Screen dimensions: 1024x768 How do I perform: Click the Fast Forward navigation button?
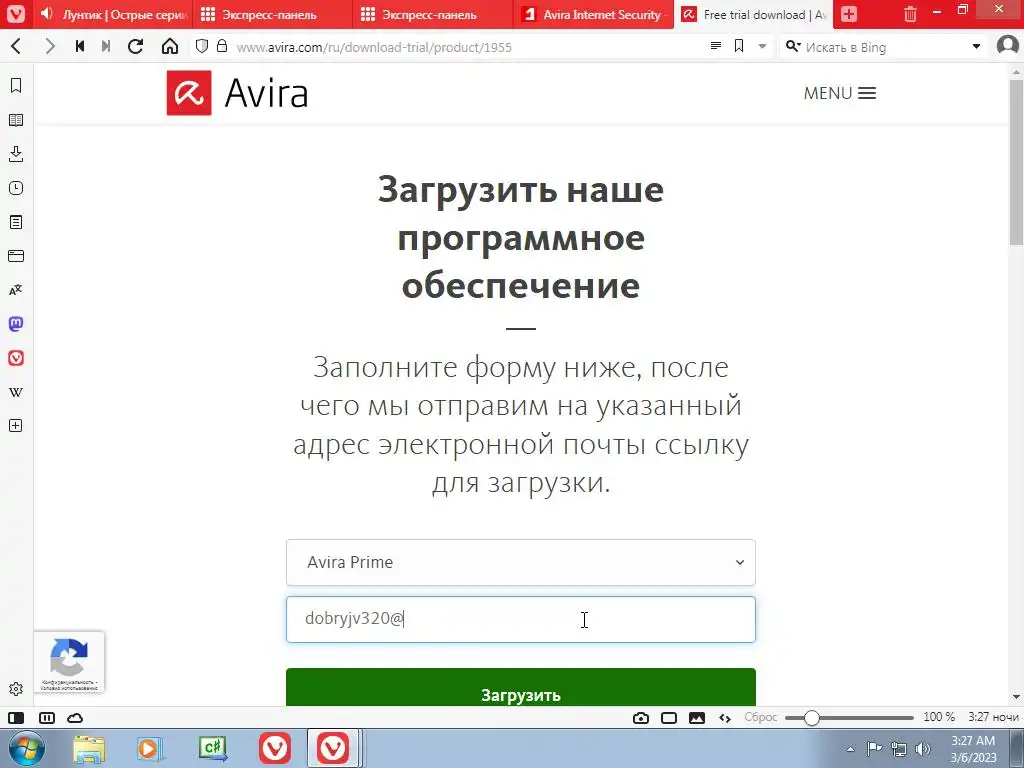point(106,46)
